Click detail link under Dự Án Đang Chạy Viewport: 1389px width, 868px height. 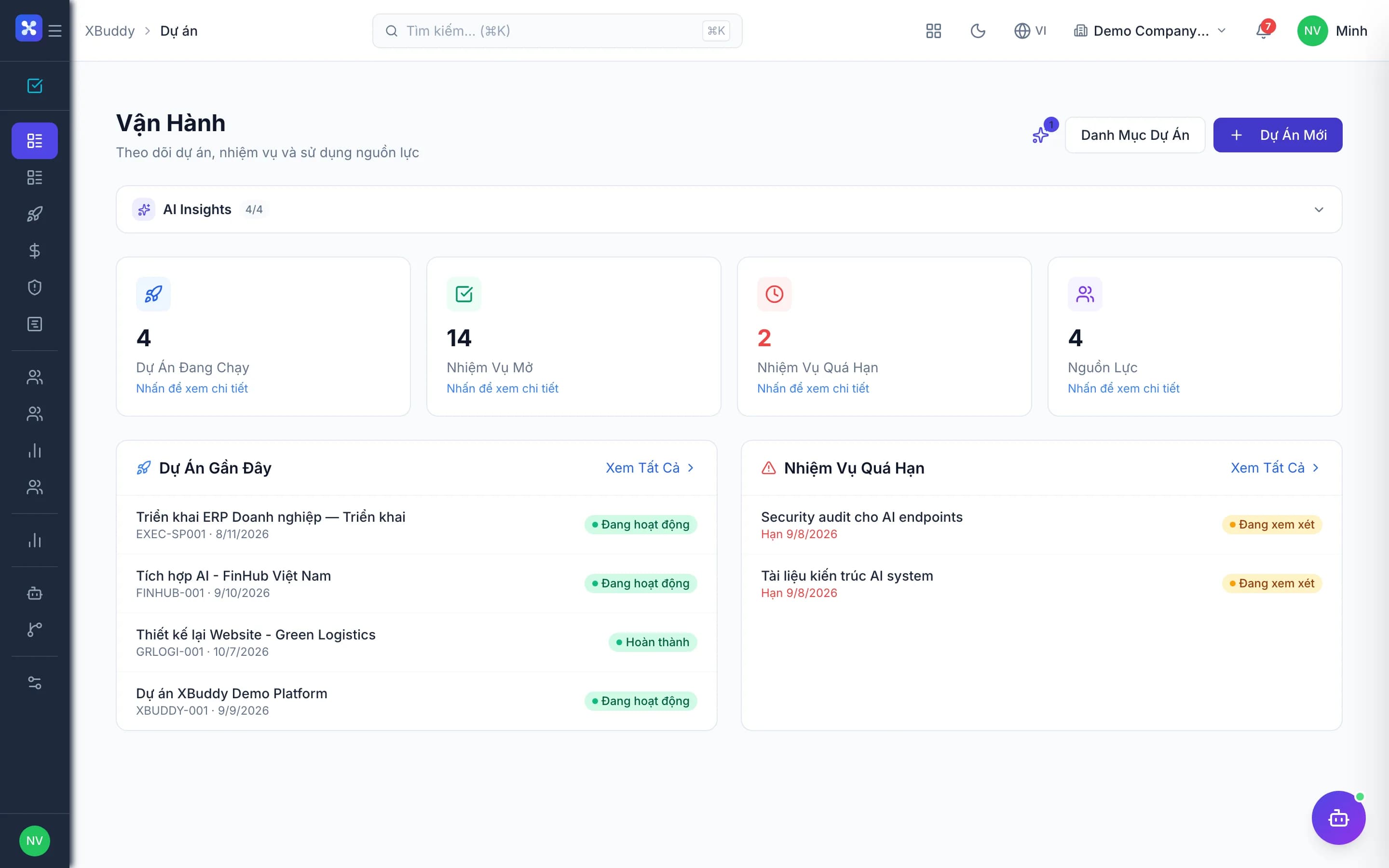click(191, 389)
